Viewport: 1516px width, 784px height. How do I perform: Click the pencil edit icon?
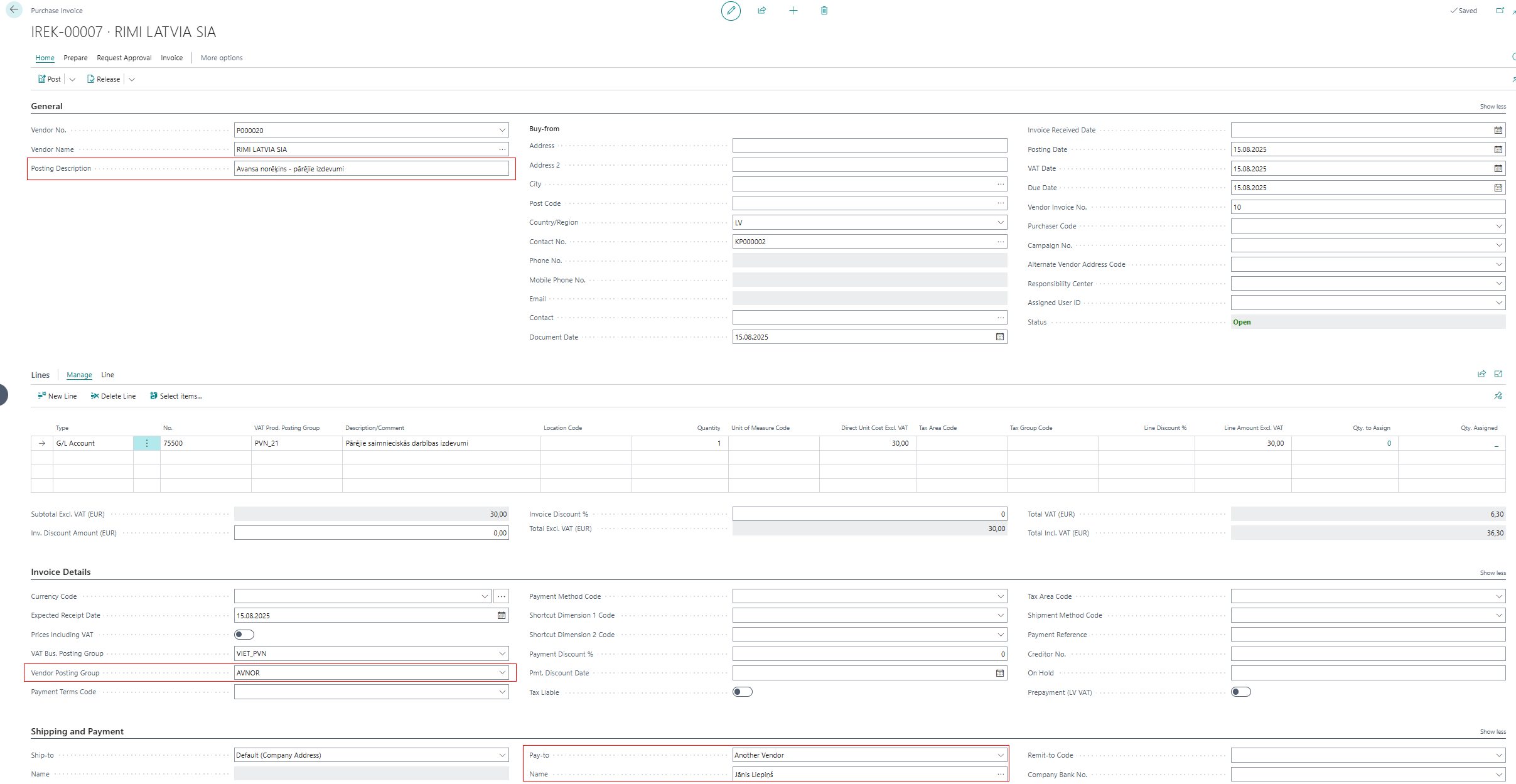pos(731,11)
